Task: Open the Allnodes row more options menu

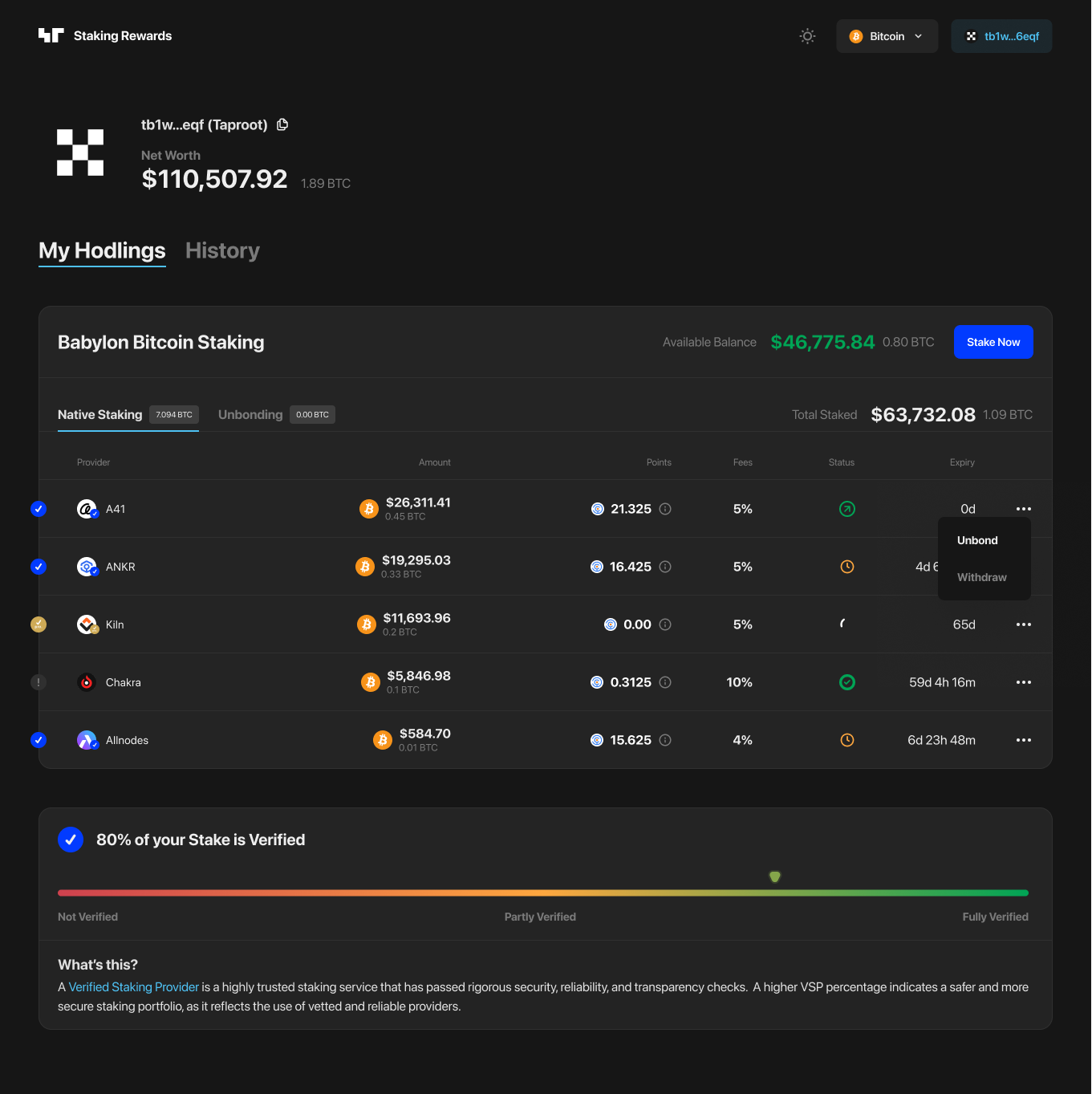Action: pyautogui.click(x=1024, y=740)
